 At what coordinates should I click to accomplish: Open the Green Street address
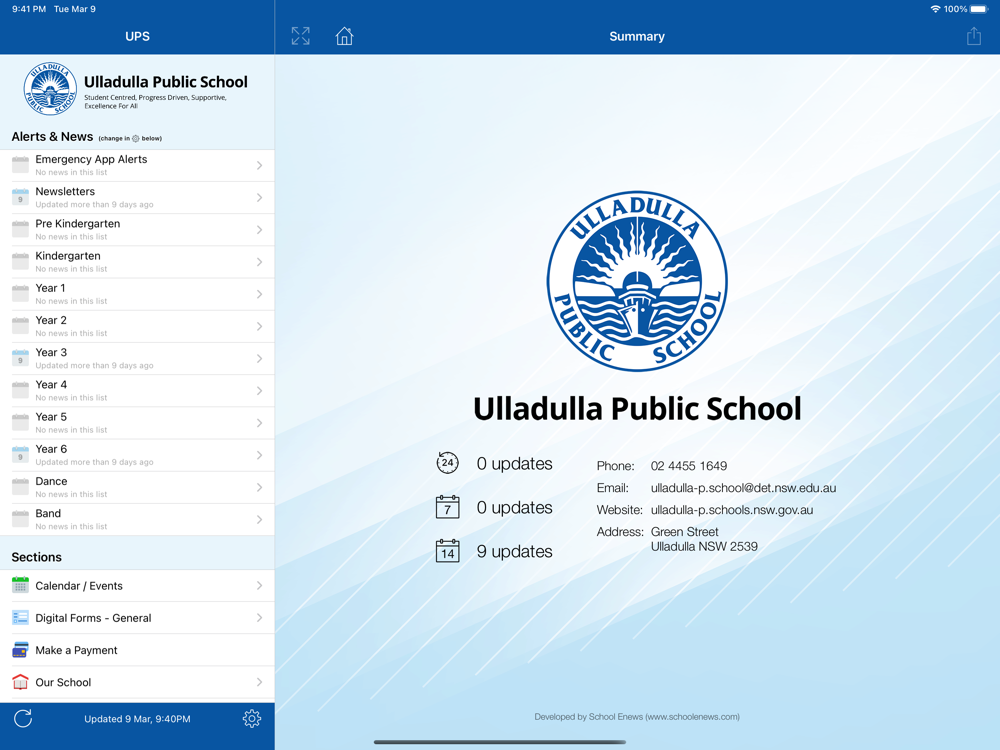pos(704,539)
